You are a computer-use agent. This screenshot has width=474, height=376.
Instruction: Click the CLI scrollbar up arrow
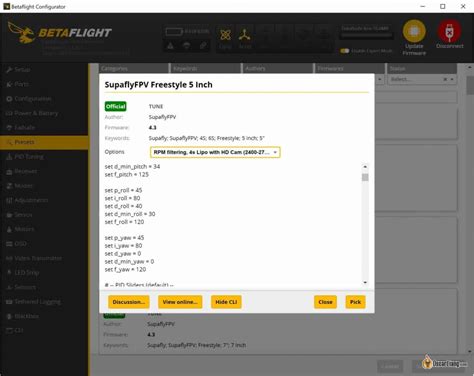coord(365,166)
